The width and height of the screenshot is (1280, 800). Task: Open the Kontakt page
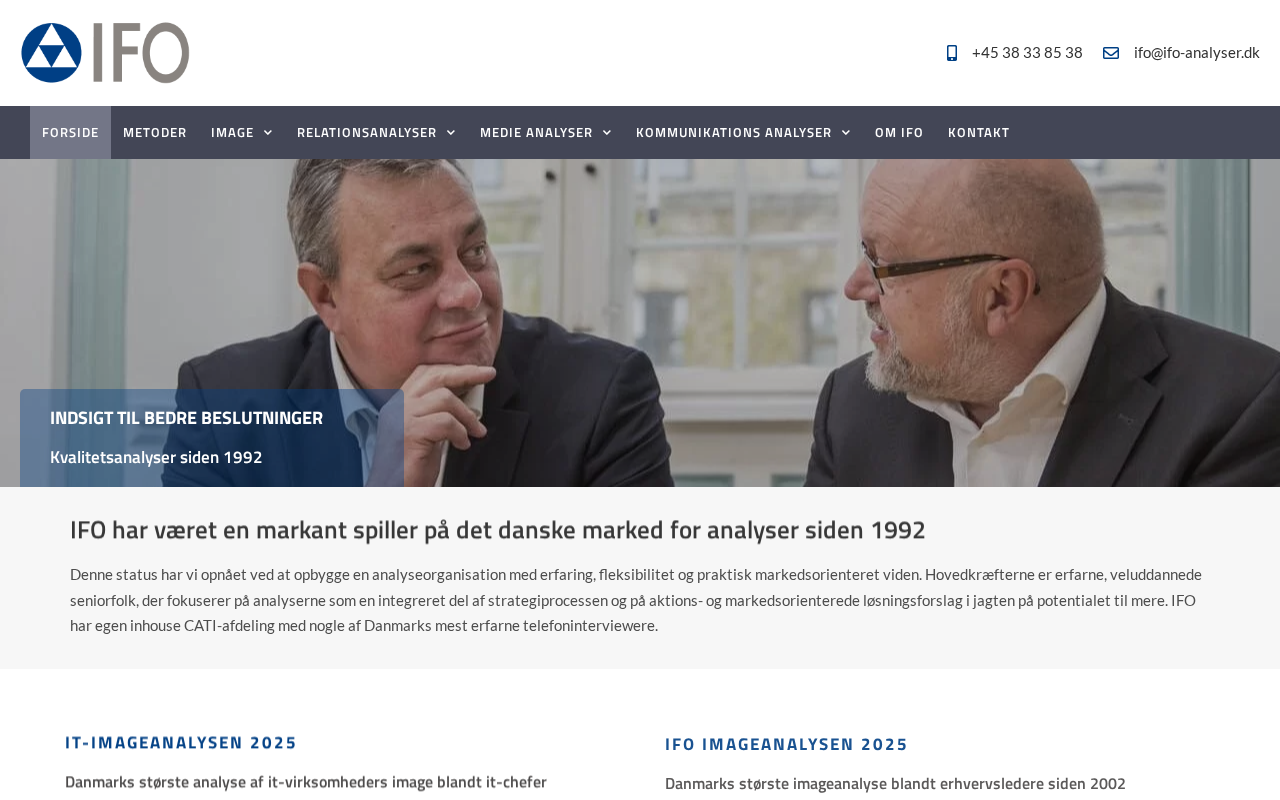click(x=979, y=133)
